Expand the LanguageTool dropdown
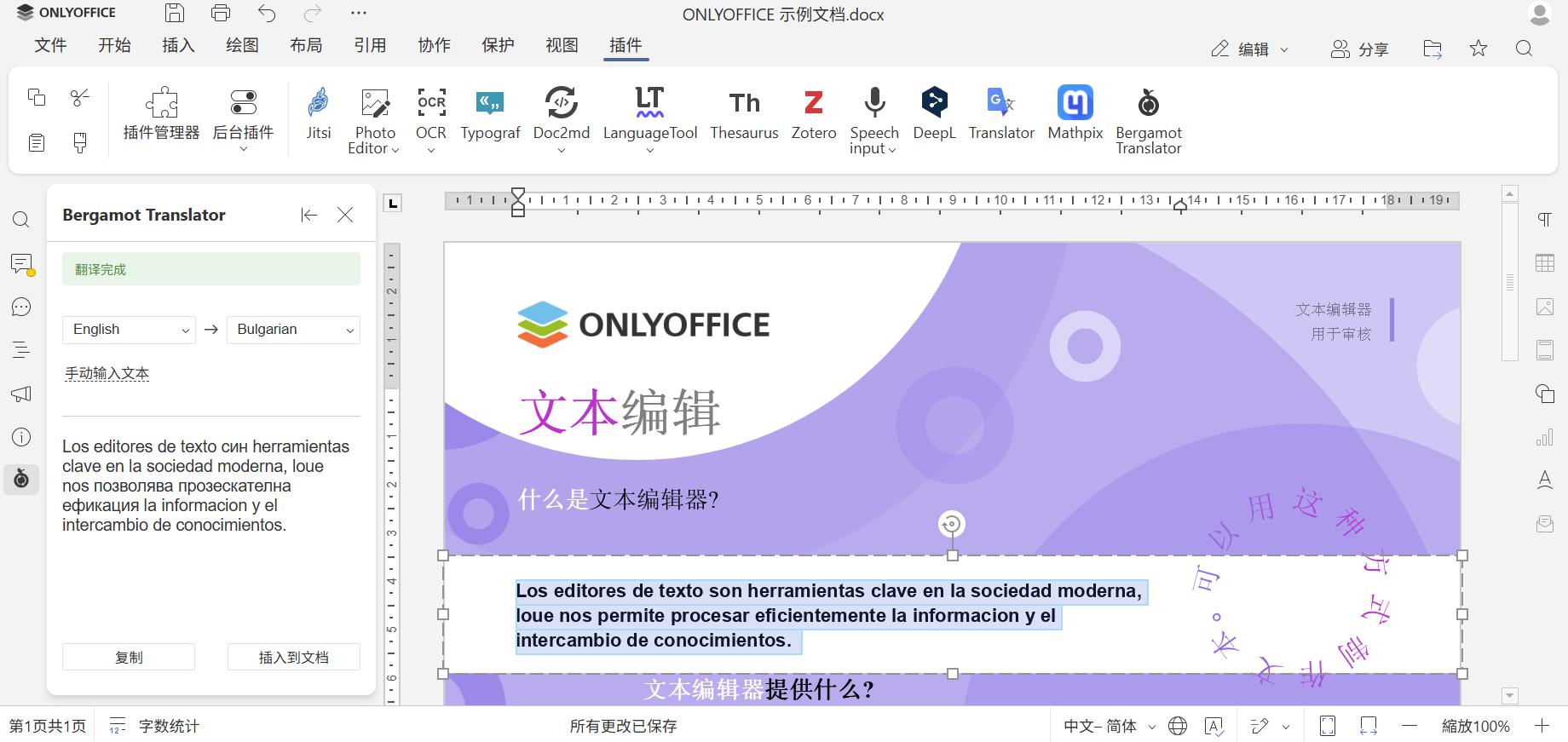The image size is (1568, 742). pyautogui.click(x=650, y=150)
